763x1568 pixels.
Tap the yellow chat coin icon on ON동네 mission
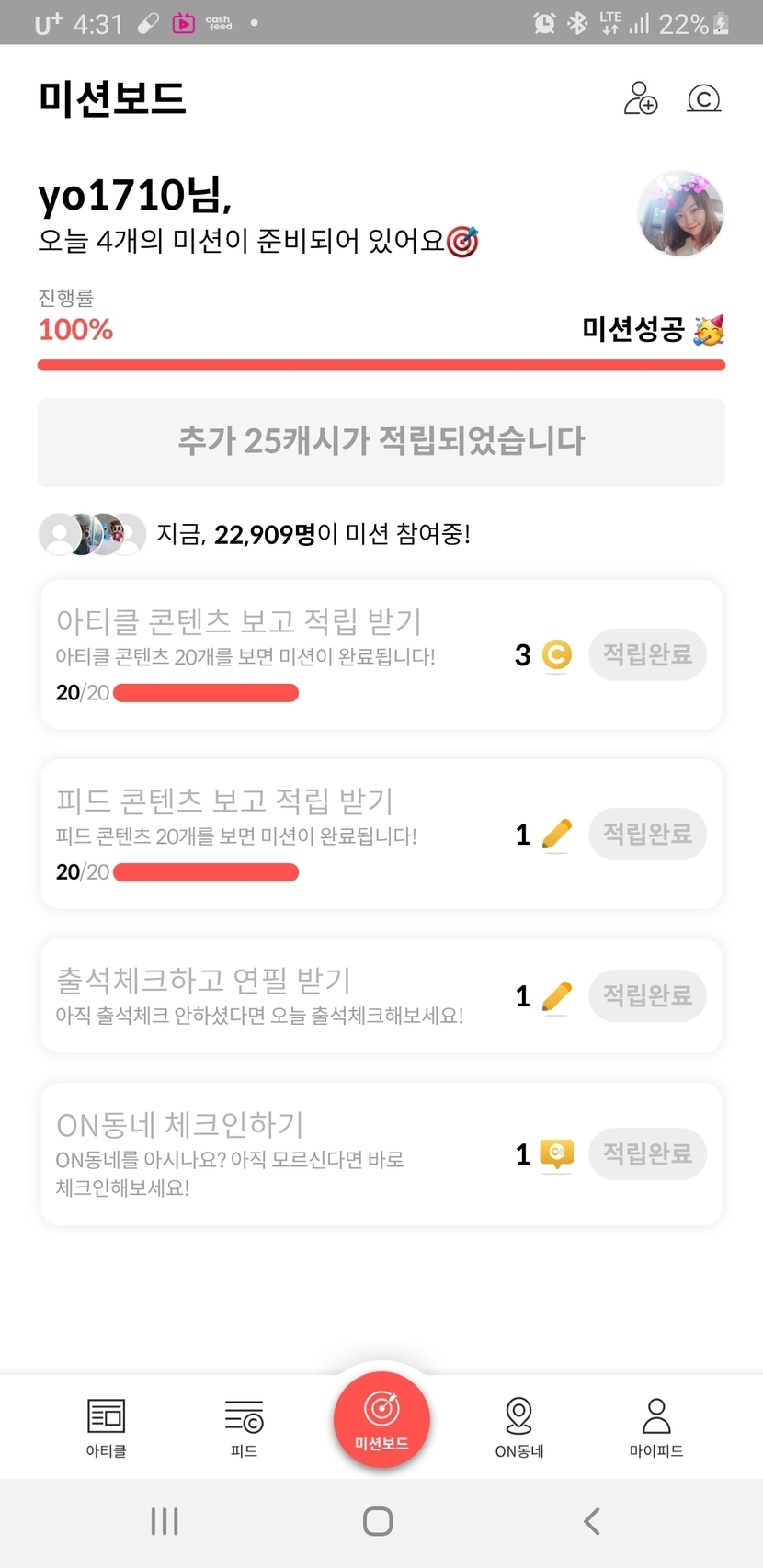pyautogui.click(x=556, y=1153)
